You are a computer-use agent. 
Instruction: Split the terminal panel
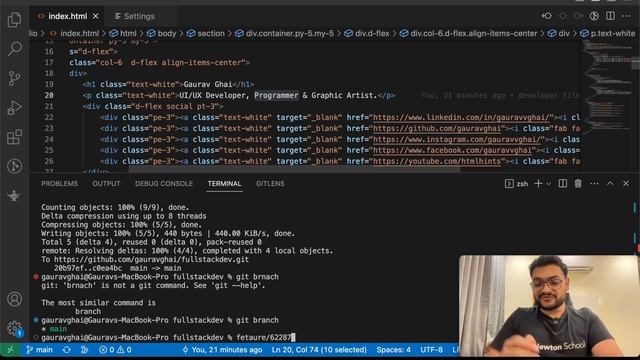pyautogui.click(x=562, y=184)
